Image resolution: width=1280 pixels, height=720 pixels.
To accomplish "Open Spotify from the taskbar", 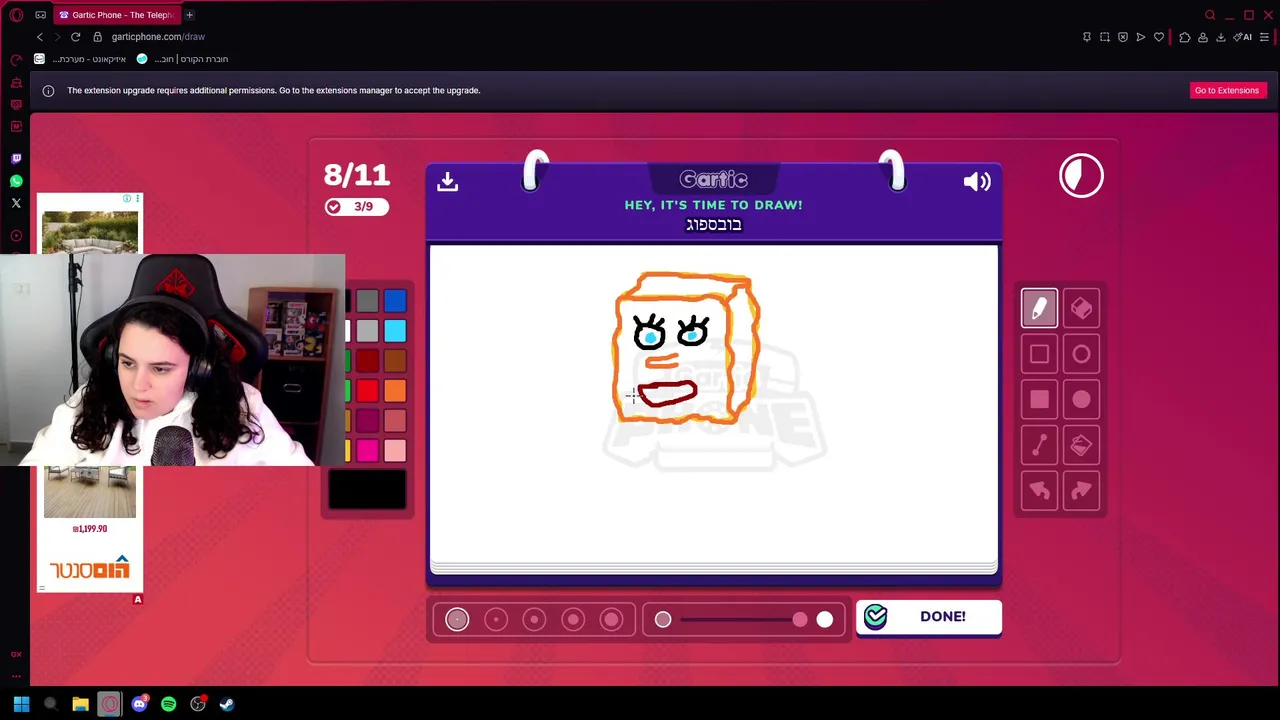I will pos(168,704).
